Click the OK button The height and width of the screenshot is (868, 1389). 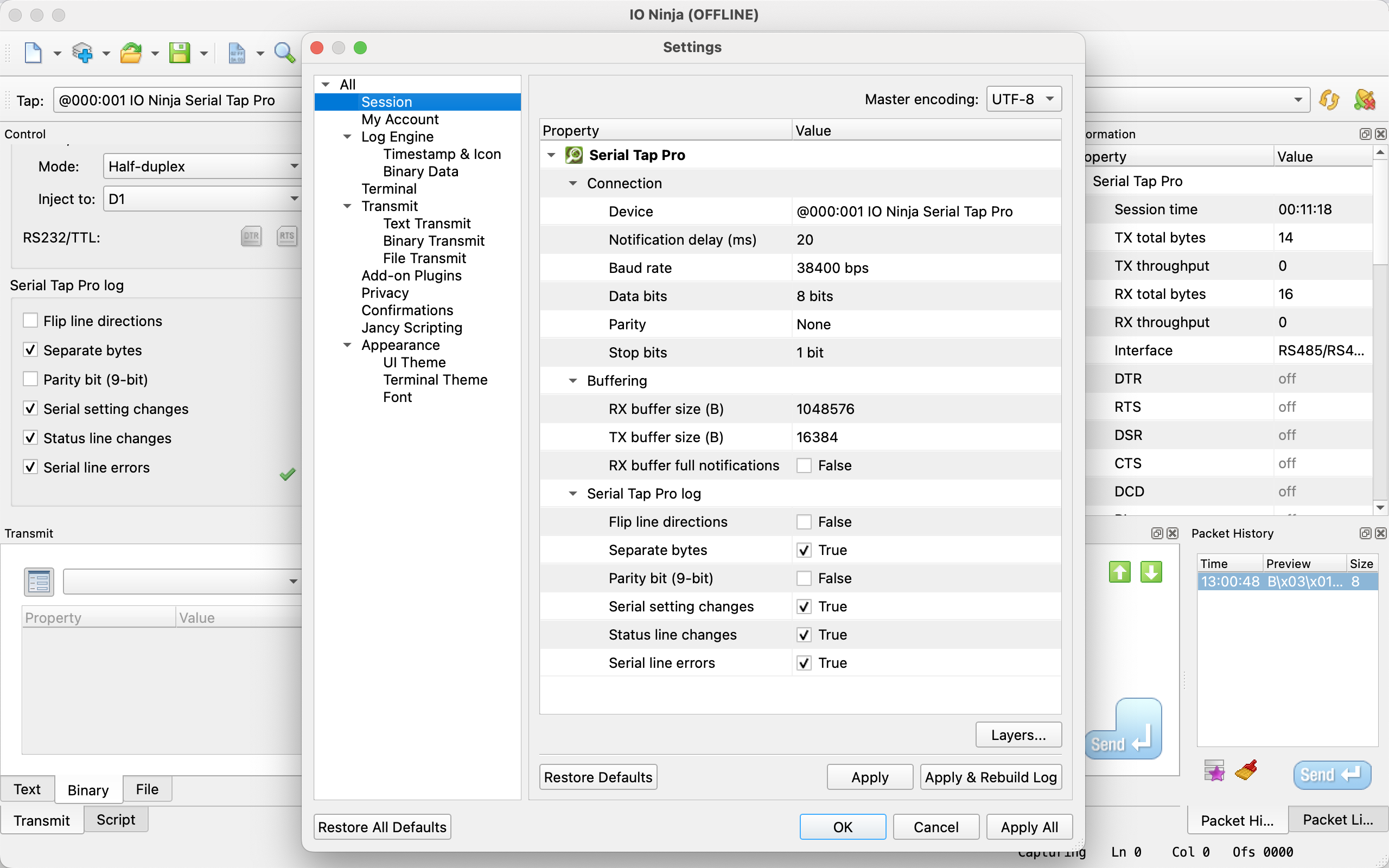(843, 827)
